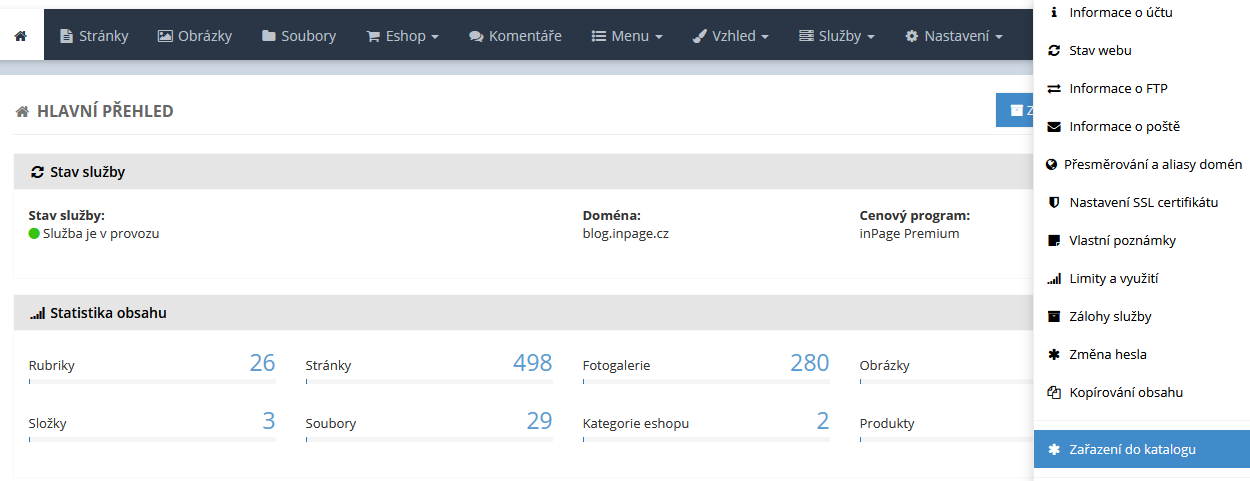This screenshot has width=1250, height=481.
Task: Click the blue button next to Hlavní přehled
Action: click(1015, 110)
